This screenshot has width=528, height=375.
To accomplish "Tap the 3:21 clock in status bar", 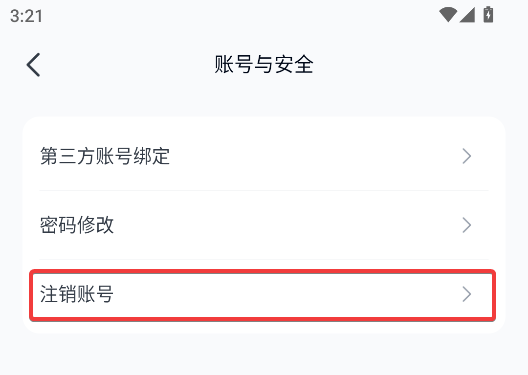I will (26, 16).
